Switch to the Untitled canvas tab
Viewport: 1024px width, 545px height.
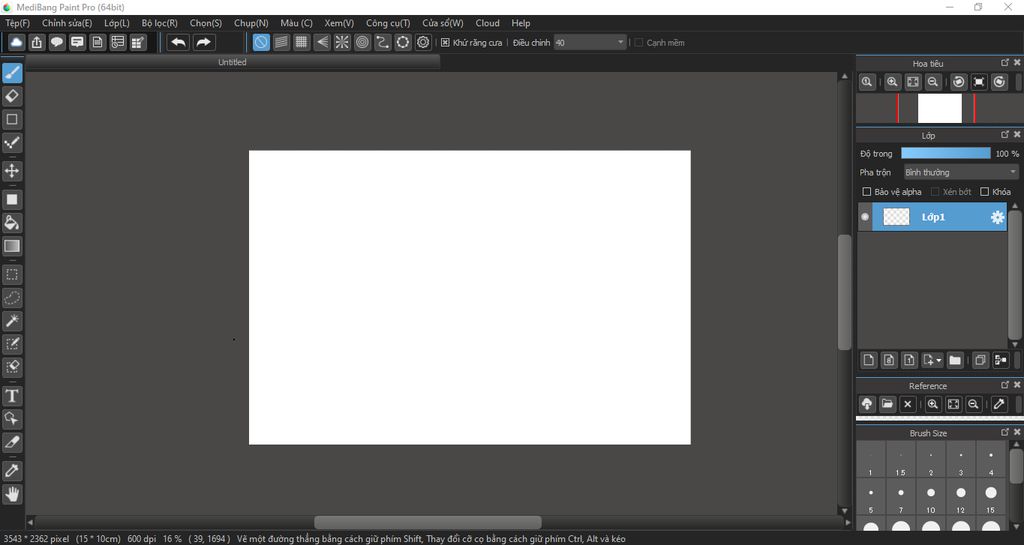(x=232, y=62)
